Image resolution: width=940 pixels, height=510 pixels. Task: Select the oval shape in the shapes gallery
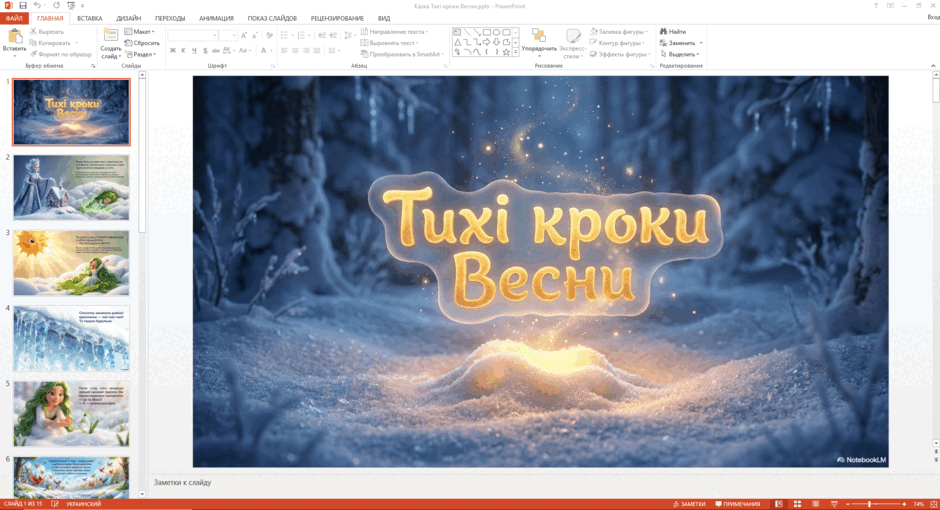[x=497, y=32]
